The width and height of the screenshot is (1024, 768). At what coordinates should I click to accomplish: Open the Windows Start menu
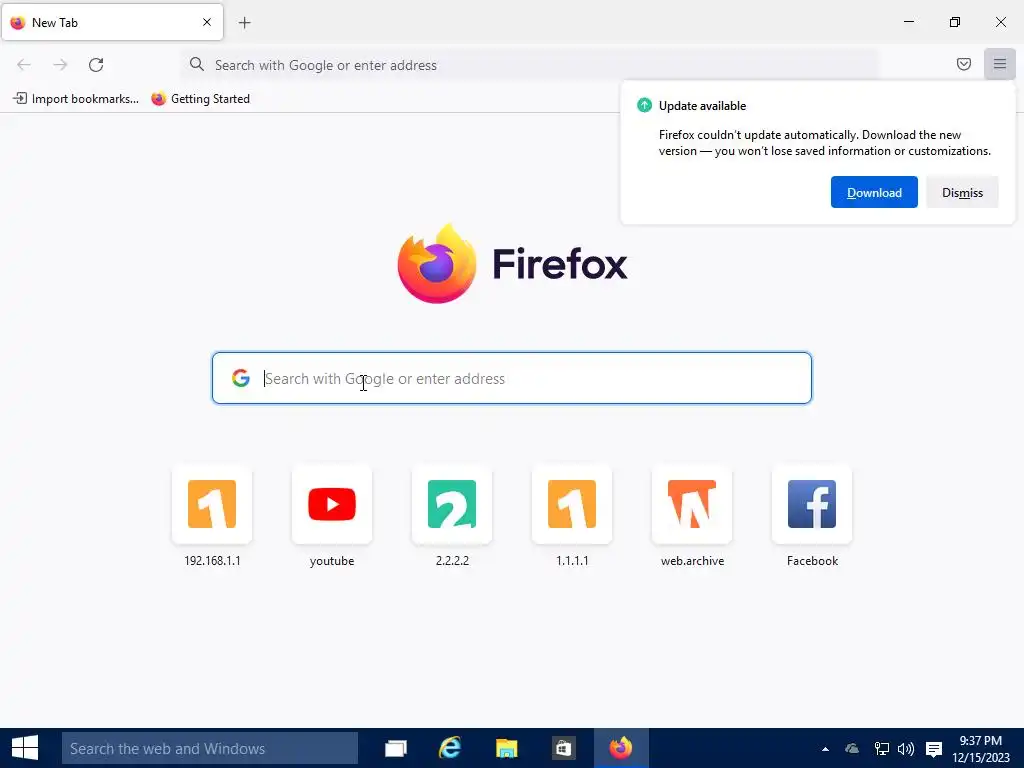[25, 748]
